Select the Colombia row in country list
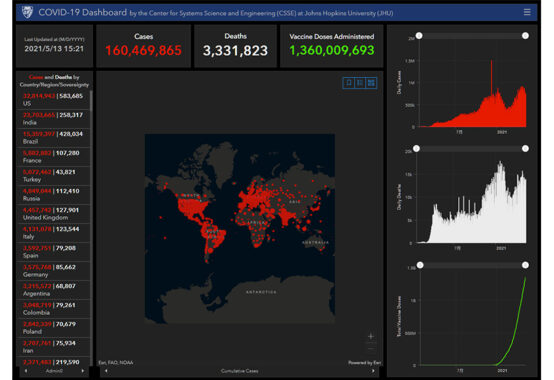The width and height of the screenshot is (554, 380). pos(53,309)
